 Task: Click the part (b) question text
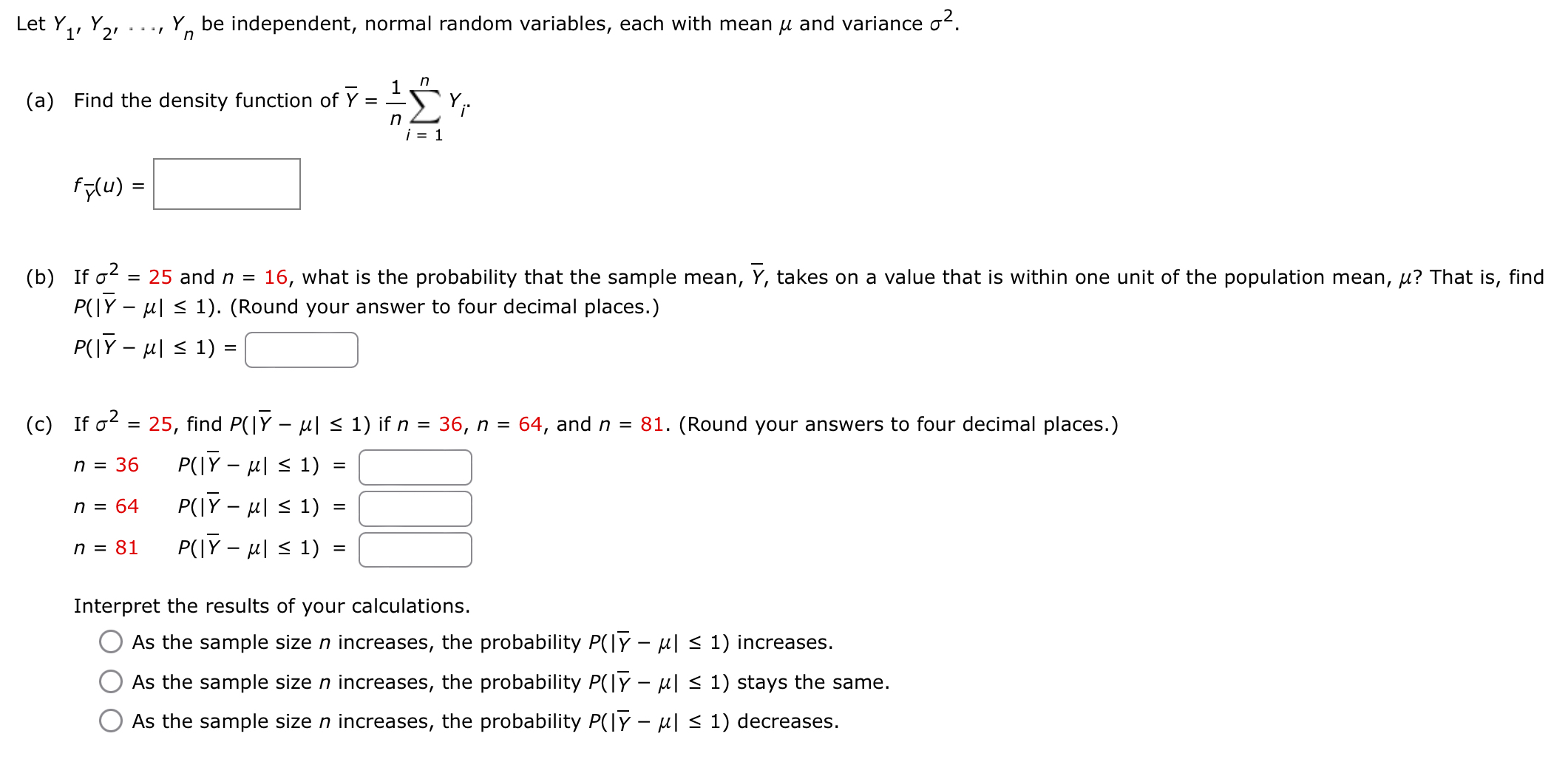coord(517,276)
